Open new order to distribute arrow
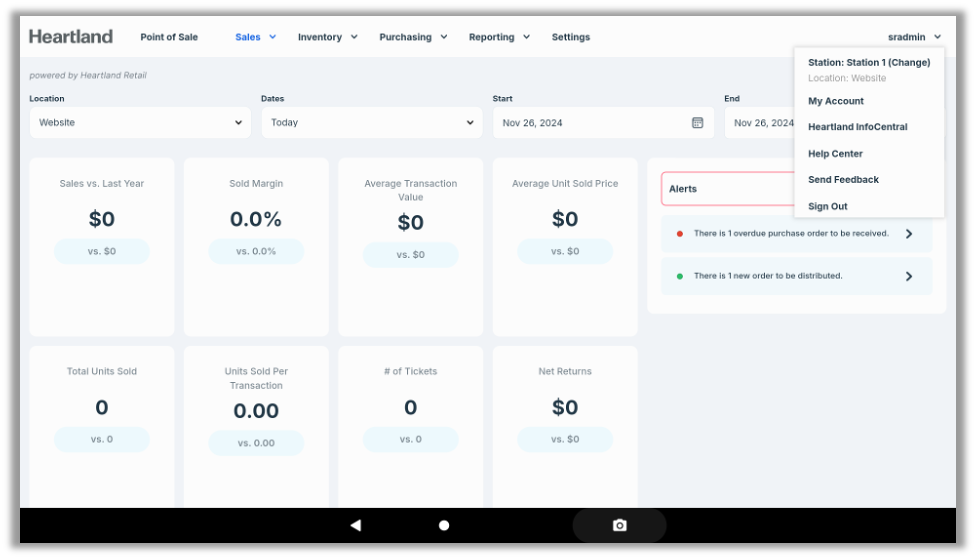The height and width of the screenshot is (560, 976). (908, 276)
